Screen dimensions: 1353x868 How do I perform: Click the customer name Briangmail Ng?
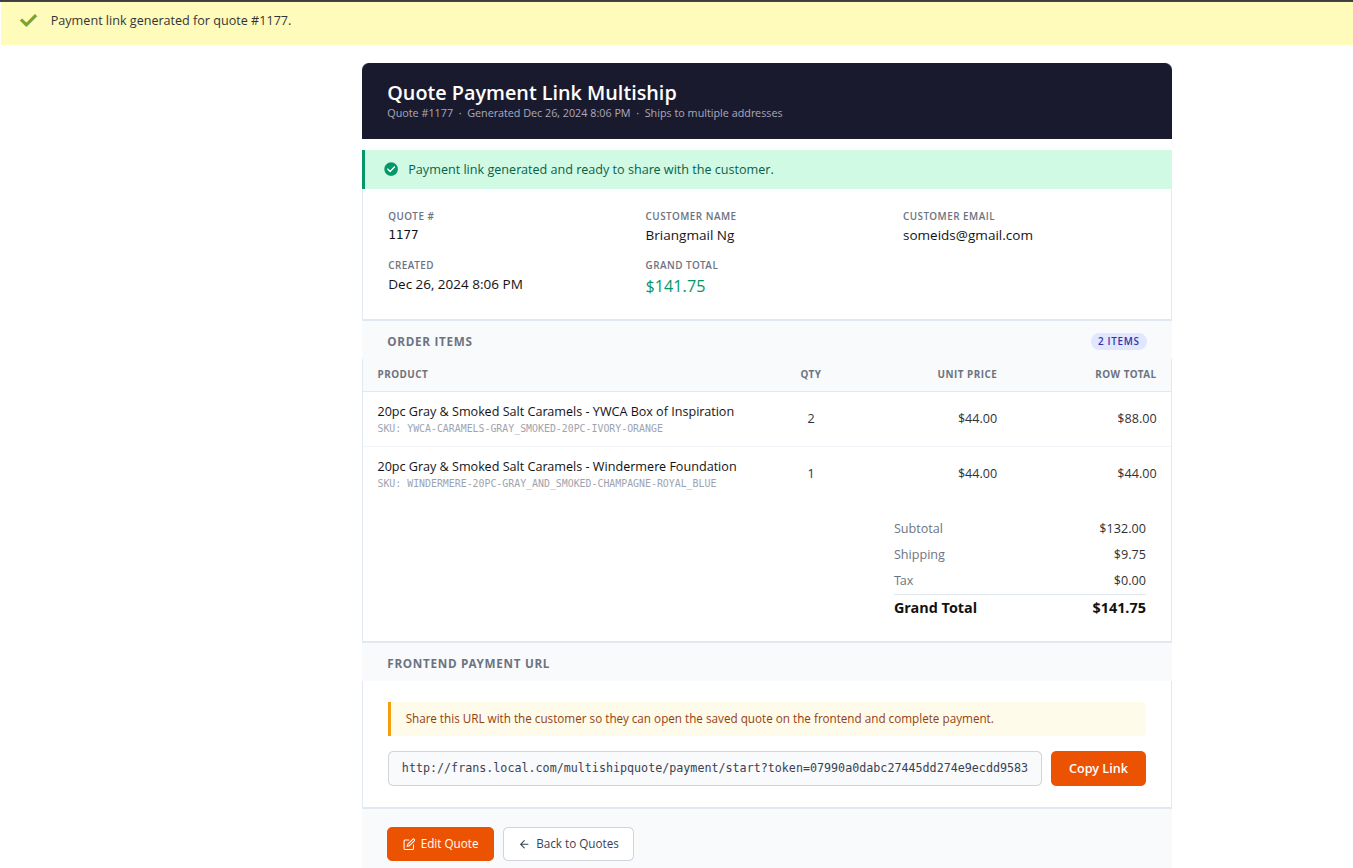click(690, 236)
